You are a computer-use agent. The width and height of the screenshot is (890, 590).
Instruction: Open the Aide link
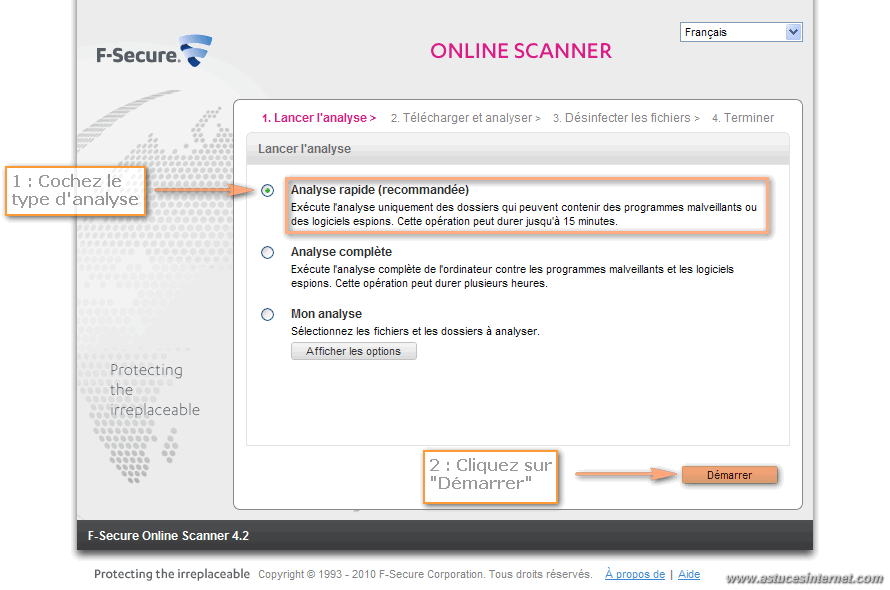(x=689, y=574)
